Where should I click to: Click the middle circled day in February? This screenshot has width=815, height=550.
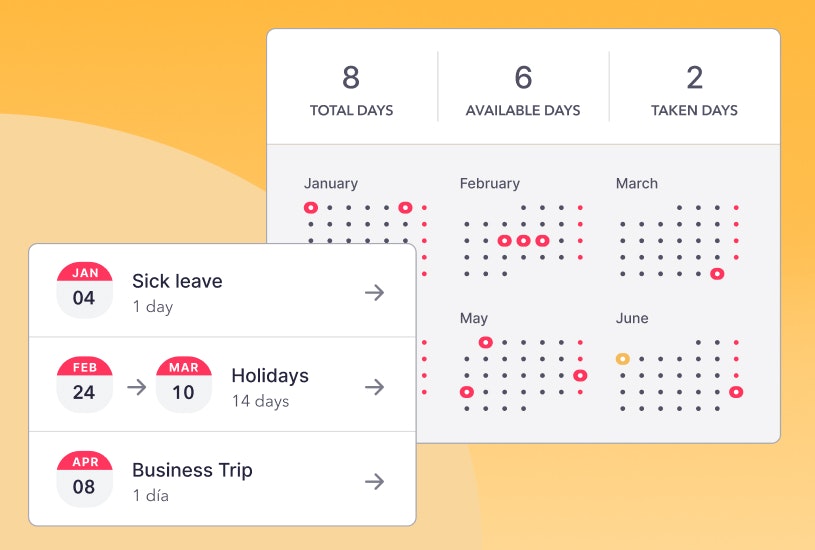pos(523,241)
